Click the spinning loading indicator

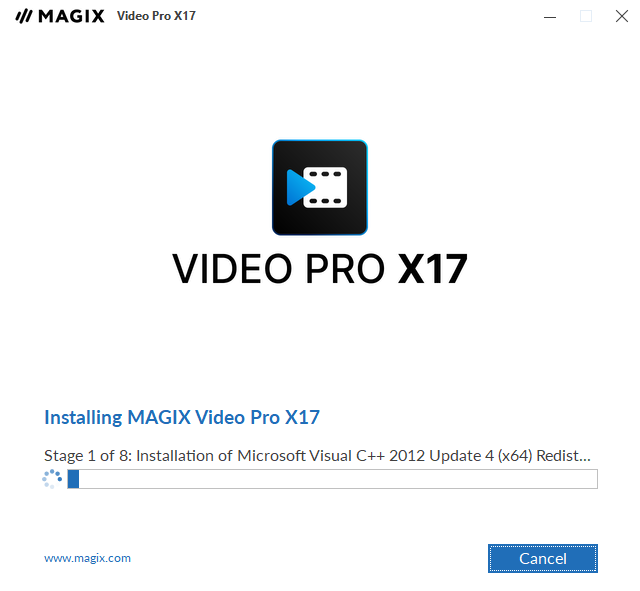pos(52,479)
